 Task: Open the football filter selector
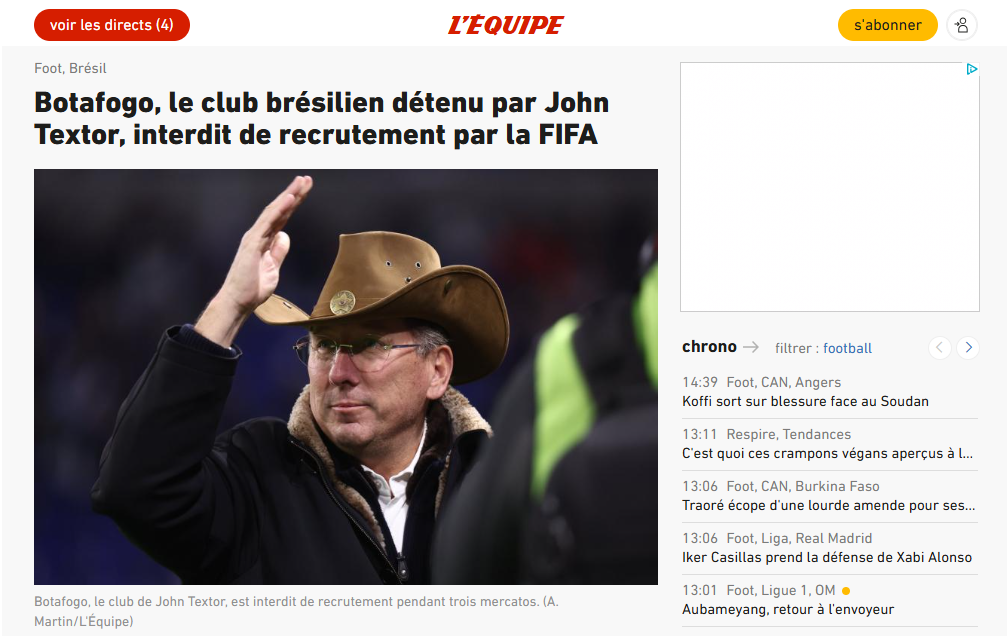point(847,348)
